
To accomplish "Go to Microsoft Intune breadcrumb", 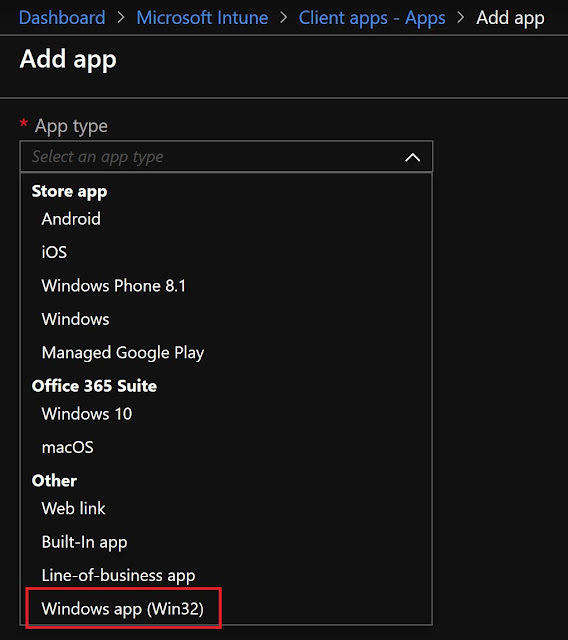I will 202,18.
